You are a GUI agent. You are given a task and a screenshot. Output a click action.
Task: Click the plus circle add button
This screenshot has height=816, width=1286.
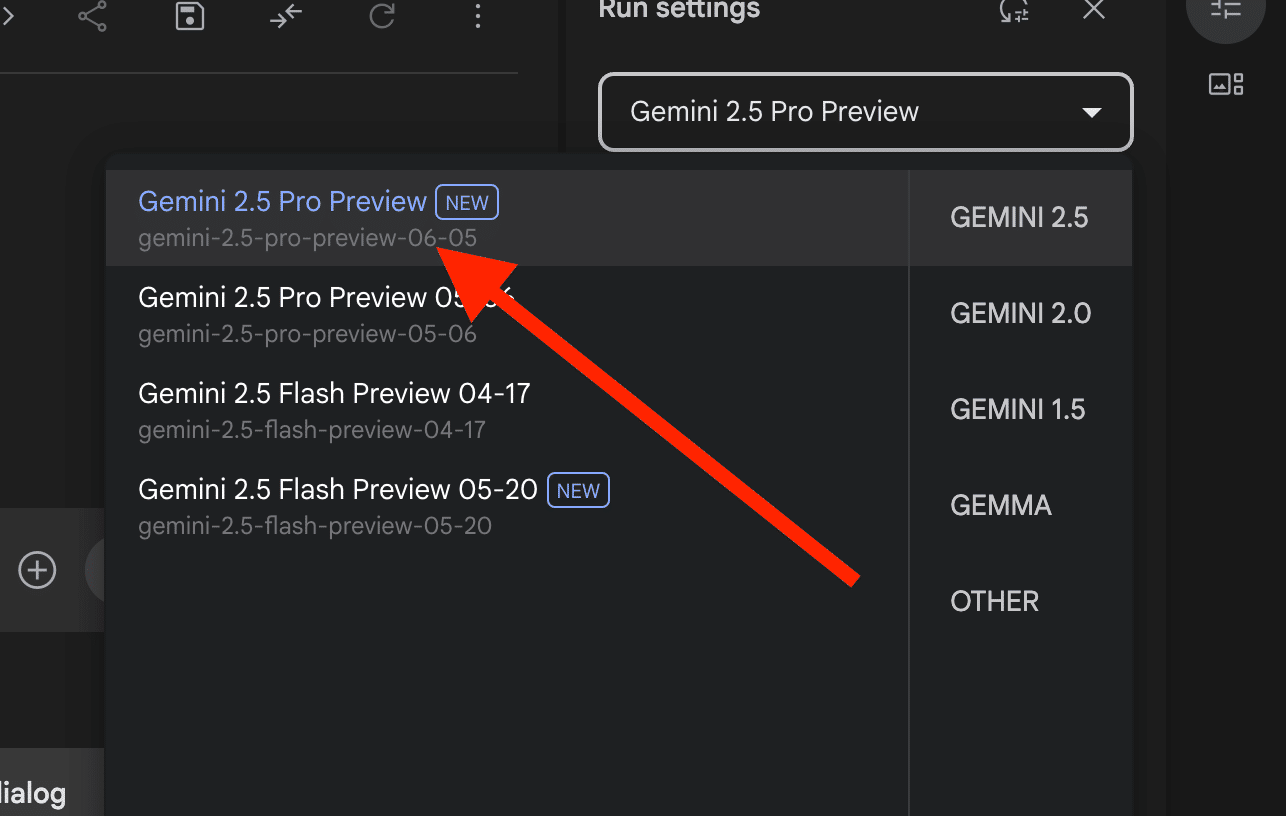click(38, 570)
